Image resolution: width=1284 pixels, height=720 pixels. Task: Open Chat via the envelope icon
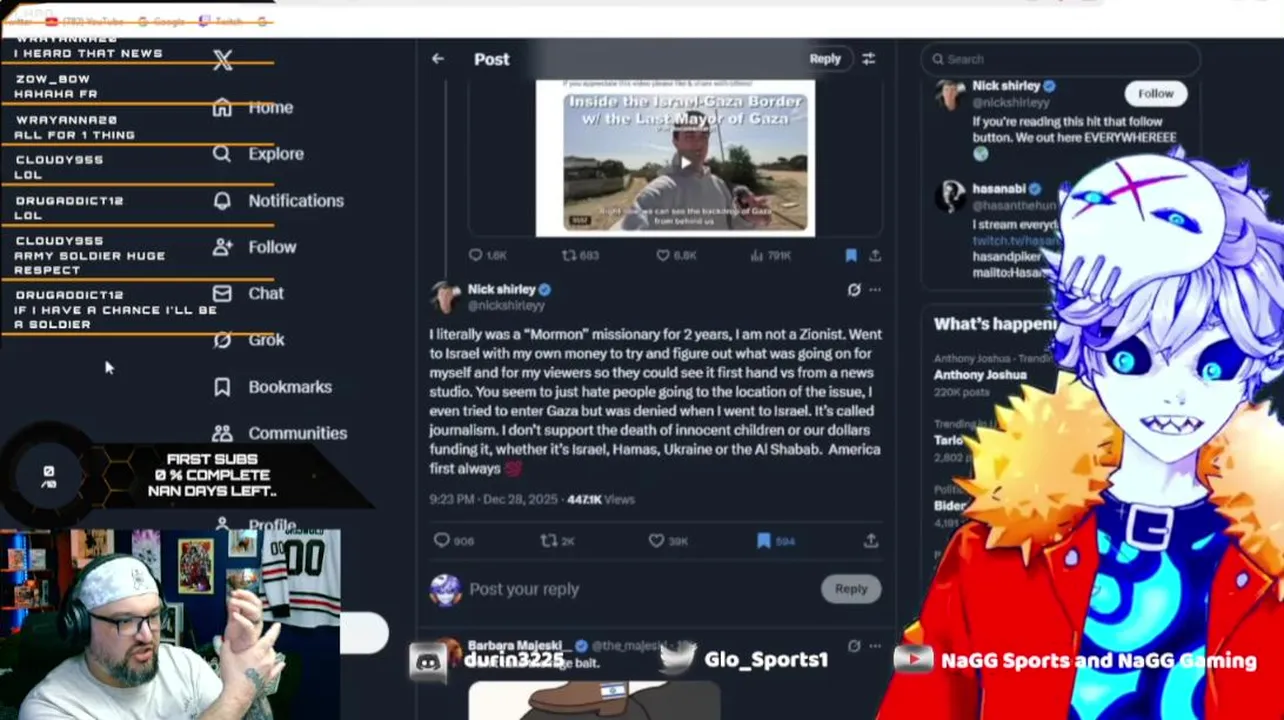pyautogui.click(x=222, y=294)
